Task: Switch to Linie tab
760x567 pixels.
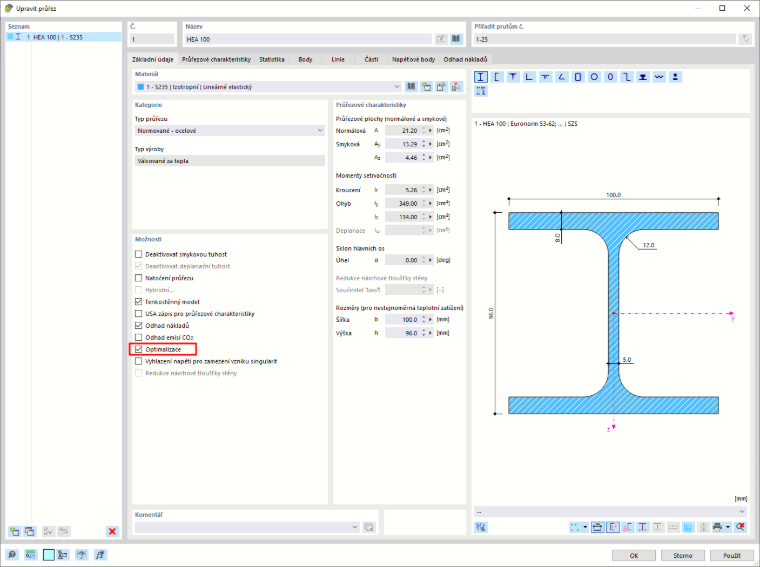Action: (x=338, y=59)
